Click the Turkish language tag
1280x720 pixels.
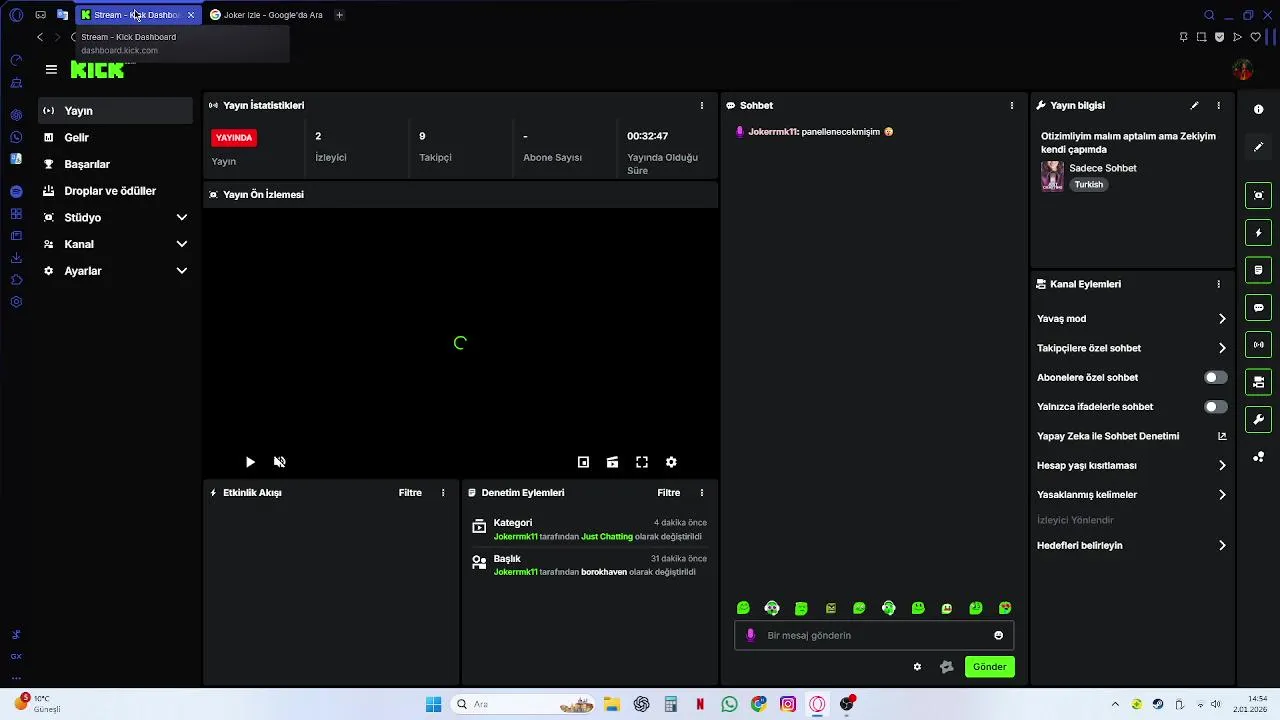click(1089, 185)
